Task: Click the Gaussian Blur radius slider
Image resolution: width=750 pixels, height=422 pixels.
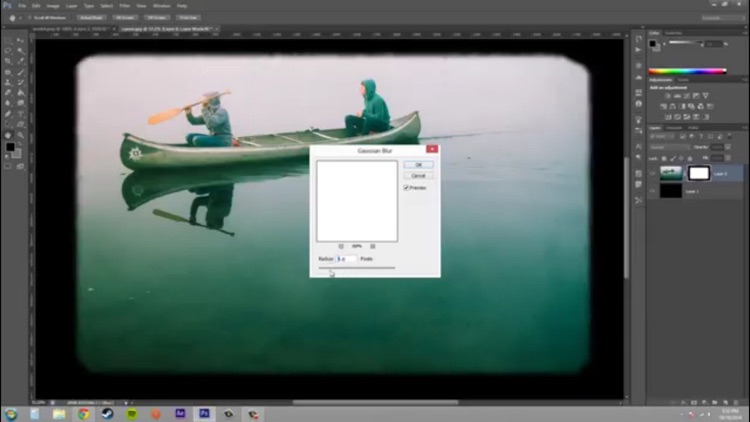Action: [357, 268]
